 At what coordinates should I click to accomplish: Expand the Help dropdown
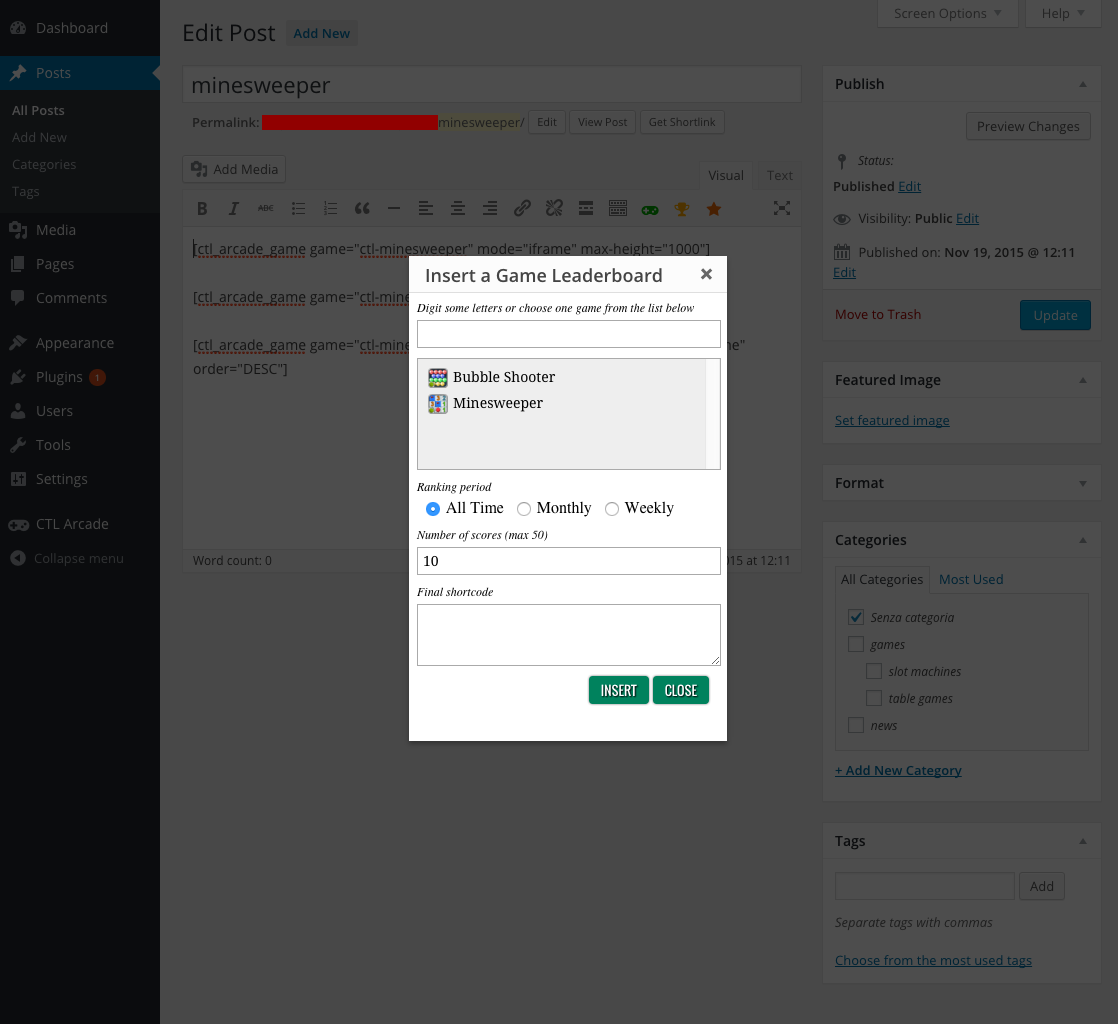(1062, 13)
